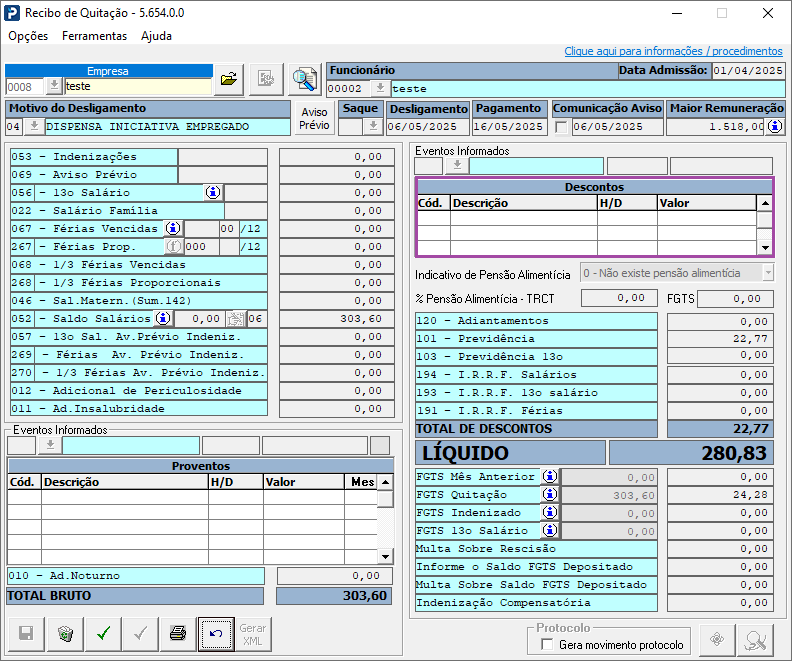Click the Maior Remuneração value field

[x=716, y=127]
